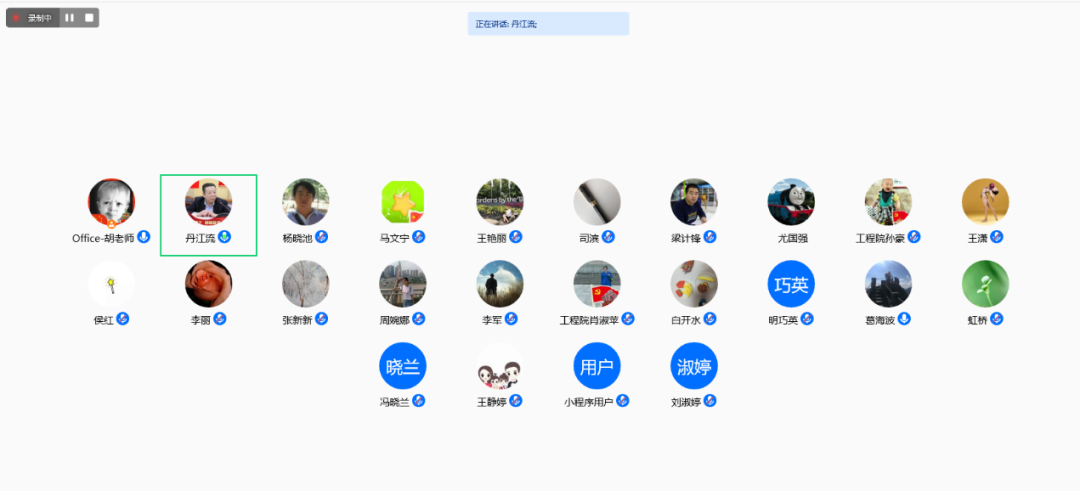Click the participant name 梁计锋

point(685,238)
